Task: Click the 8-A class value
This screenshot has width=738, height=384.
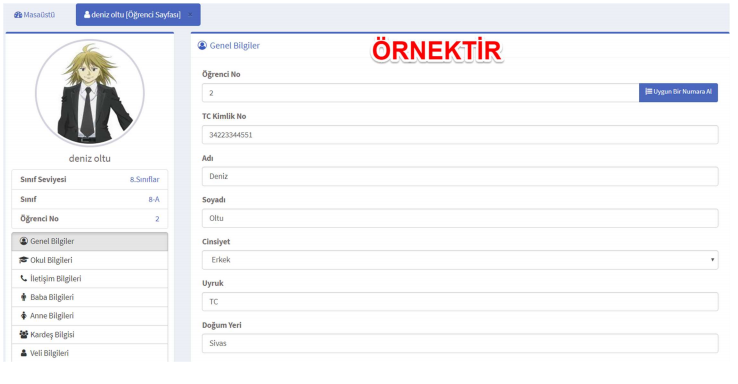Action: pos(154,200)
